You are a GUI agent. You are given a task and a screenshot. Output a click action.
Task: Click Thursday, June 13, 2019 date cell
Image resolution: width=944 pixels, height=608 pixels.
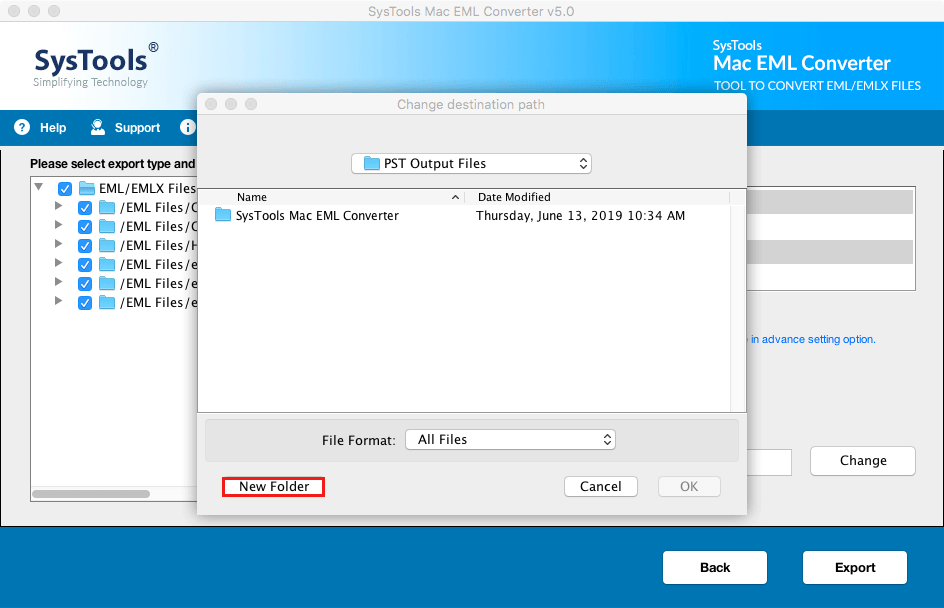[580, 216]
